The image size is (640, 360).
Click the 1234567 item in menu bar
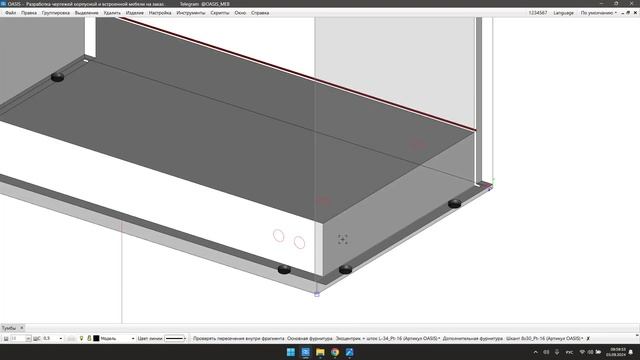point(538,13)
